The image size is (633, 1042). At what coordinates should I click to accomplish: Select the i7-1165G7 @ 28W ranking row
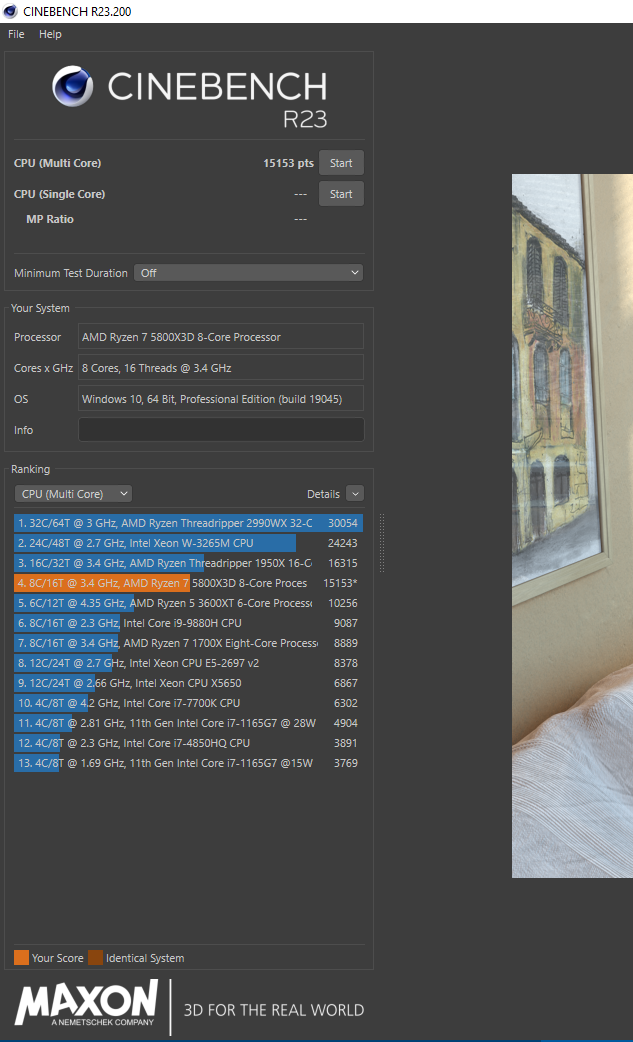click(x=189, y=722)
